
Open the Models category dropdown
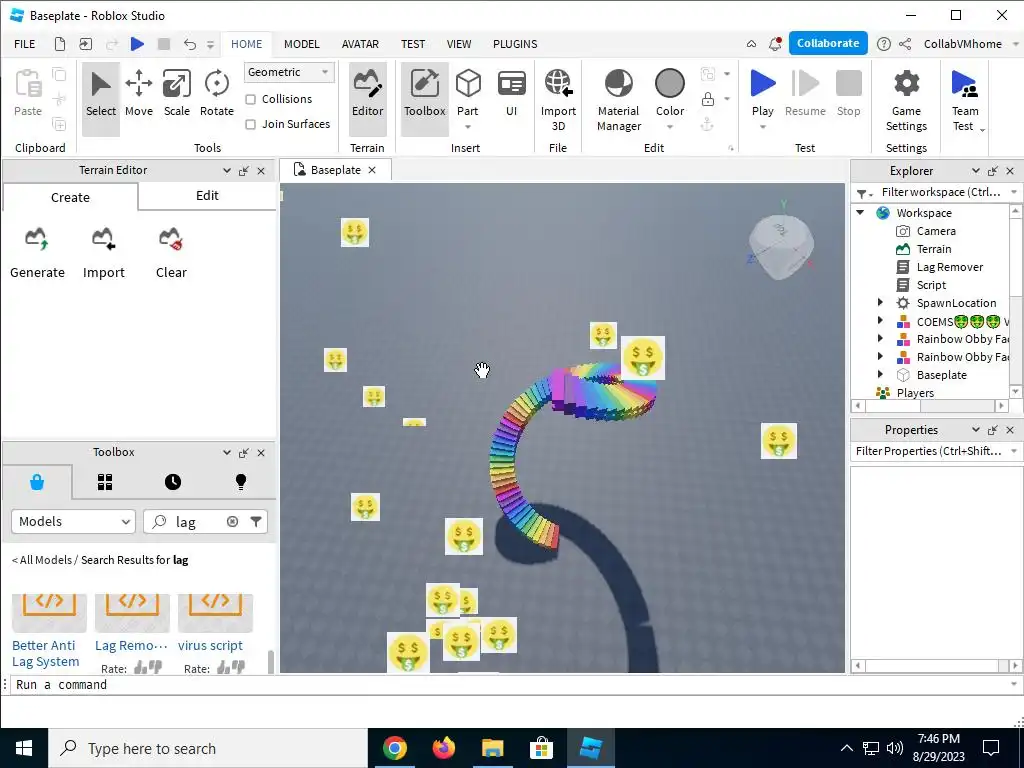[x=73, y=521]
